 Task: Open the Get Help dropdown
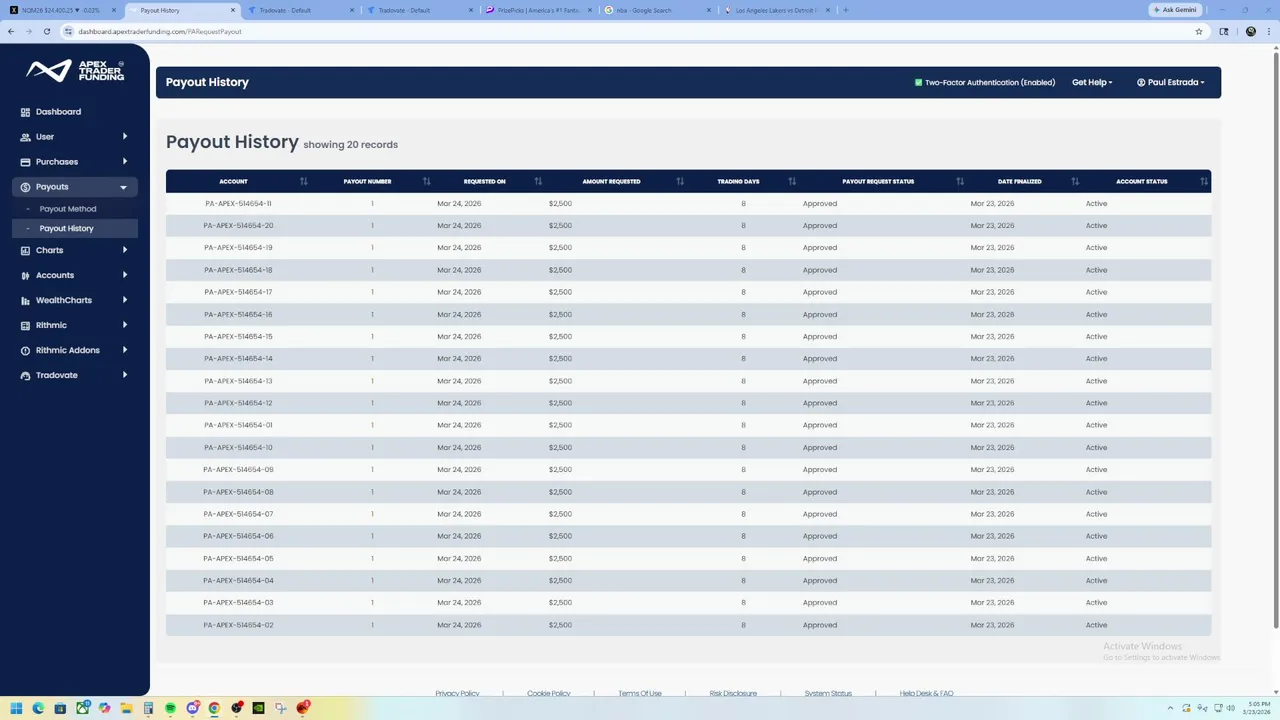1092,82
